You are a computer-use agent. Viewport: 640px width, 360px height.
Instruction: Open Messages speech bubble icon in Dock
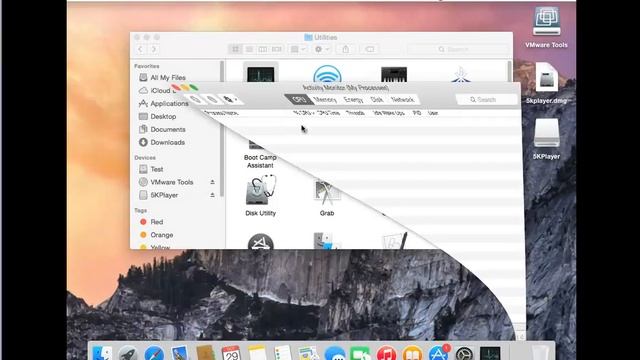[x=334, y=353]
